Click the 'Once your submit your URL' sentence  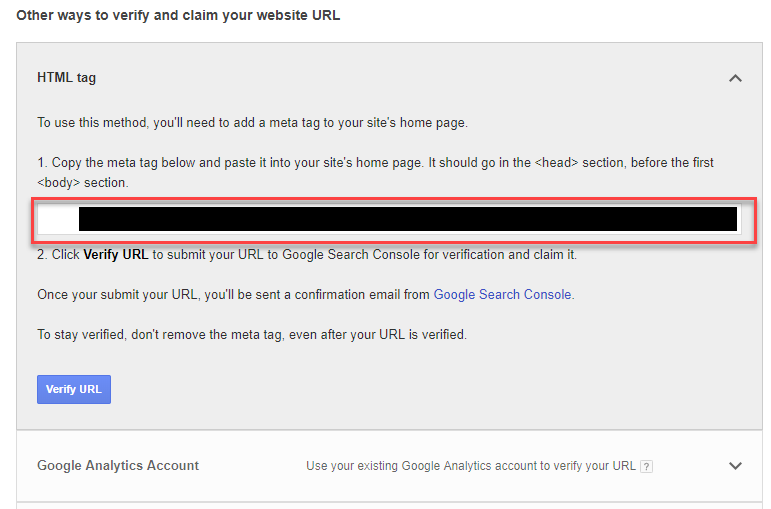[306, 295]
